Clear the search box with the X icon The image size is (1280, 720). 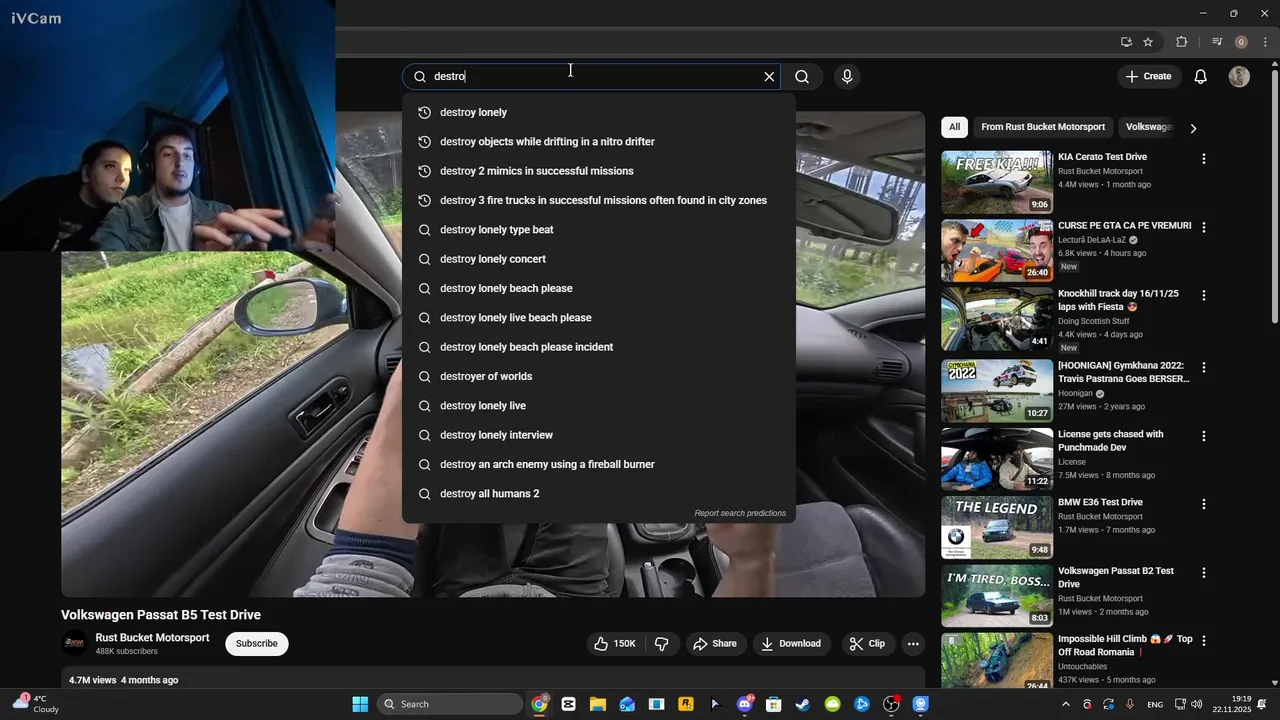[769, 77]
